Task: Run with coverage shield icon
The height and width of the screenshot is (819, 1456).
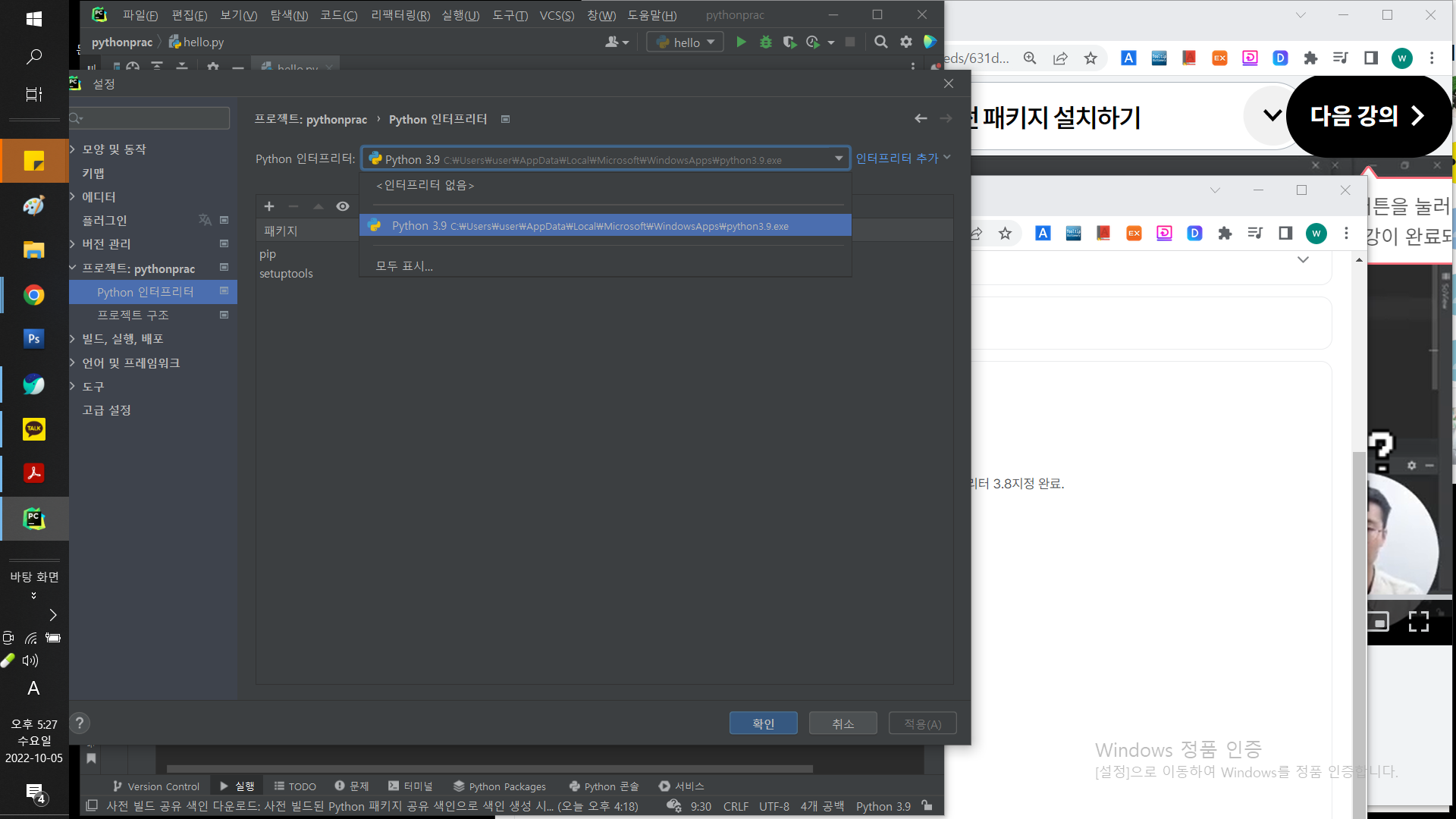Action: click(x=789, y=42)
